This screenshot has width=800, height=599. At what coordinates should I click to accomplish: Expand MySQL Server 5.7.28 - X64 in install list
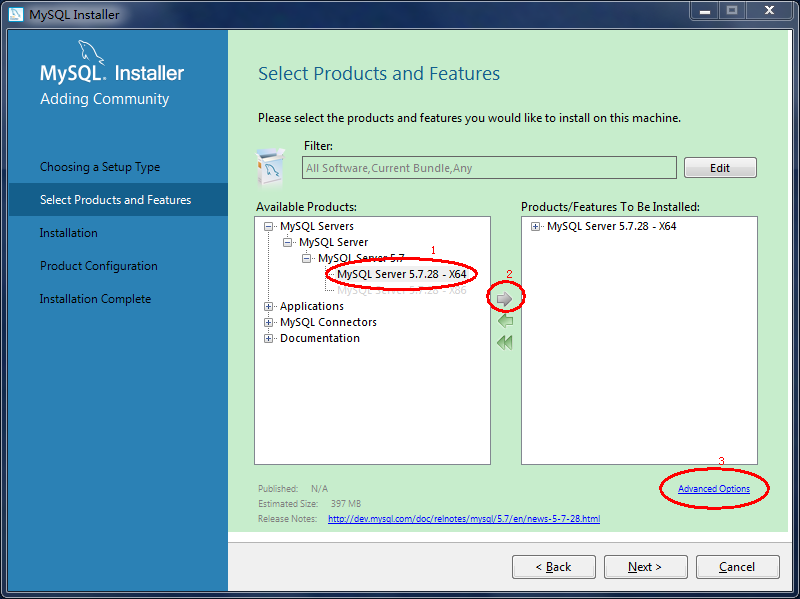tap(535, 227)
